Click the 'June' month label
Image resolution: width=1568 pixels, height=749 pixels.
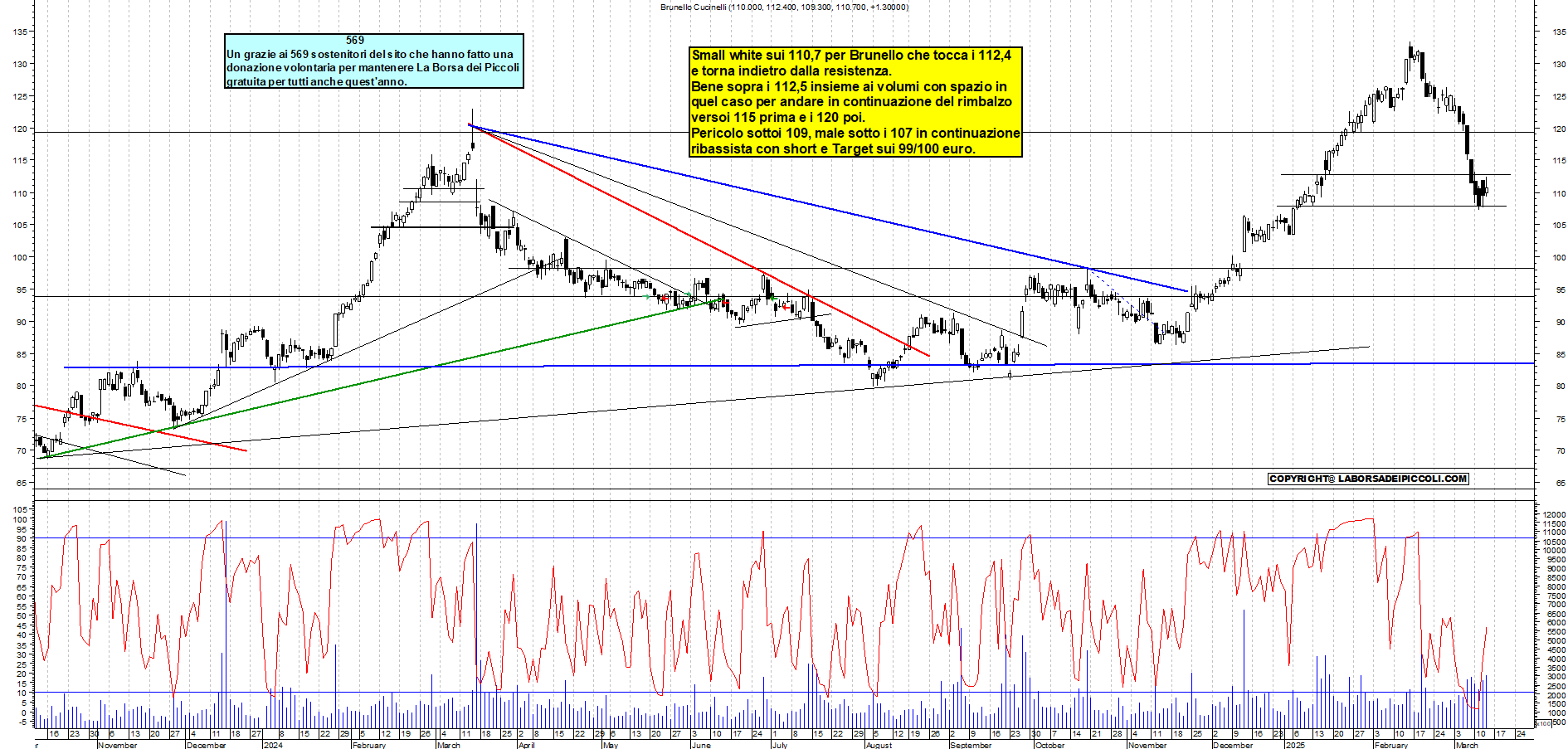click(x=701, y=745)
